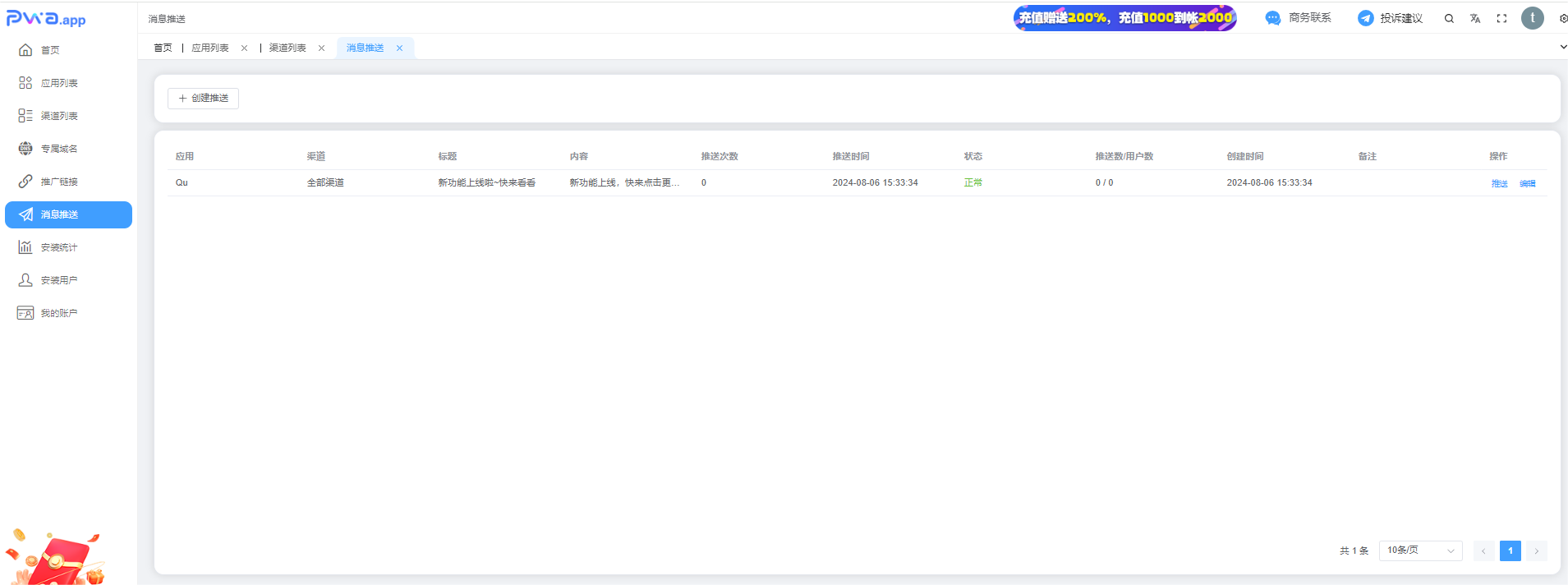Close the 消息推送 tab
Viewport: 1568px width, 585px height.
coord(400,48)
